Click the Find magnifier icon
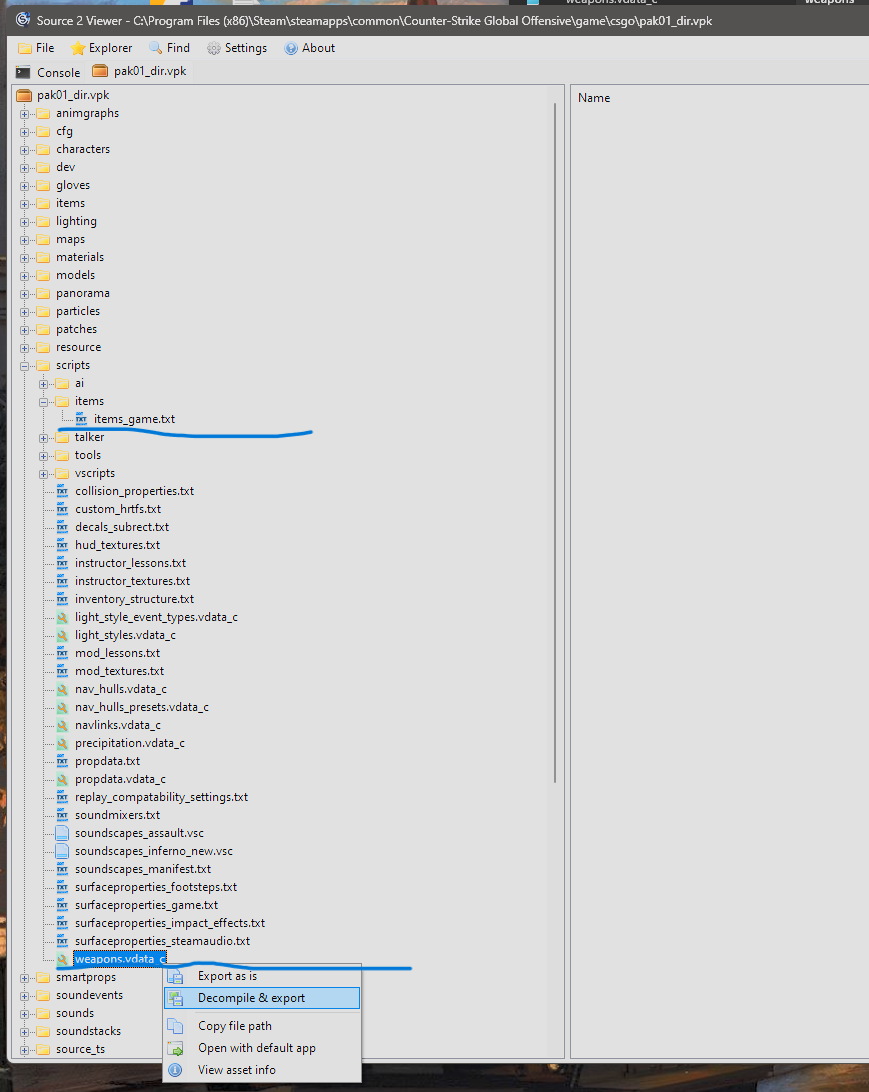This screenshot has width=869, height=1092. click(x=156, y=48)
